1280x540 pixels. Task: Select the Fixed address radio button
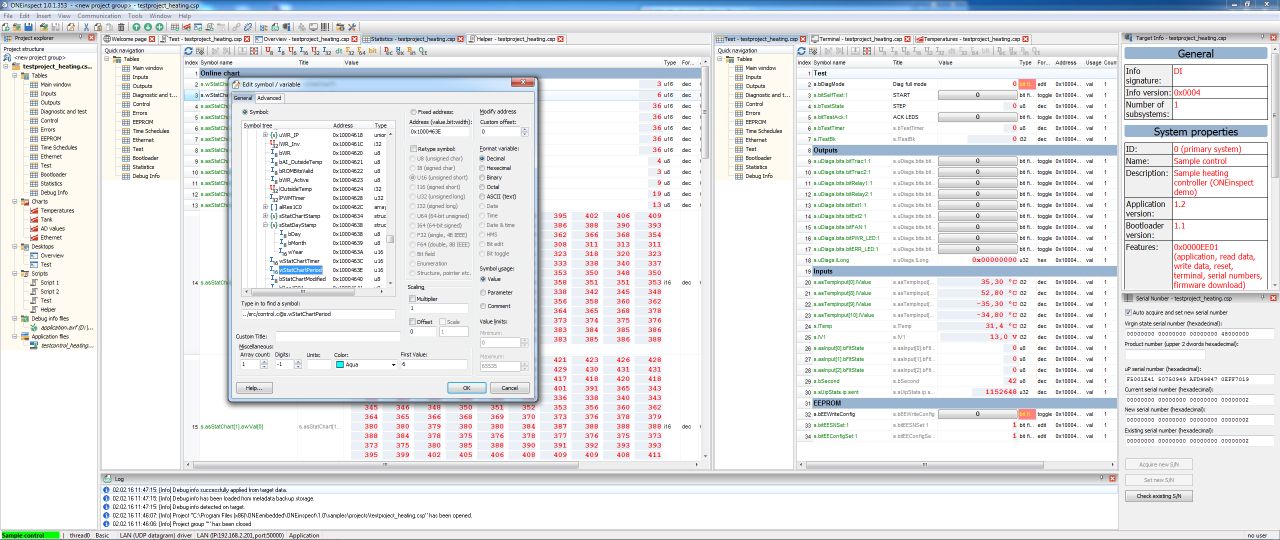tap(413, 112)
